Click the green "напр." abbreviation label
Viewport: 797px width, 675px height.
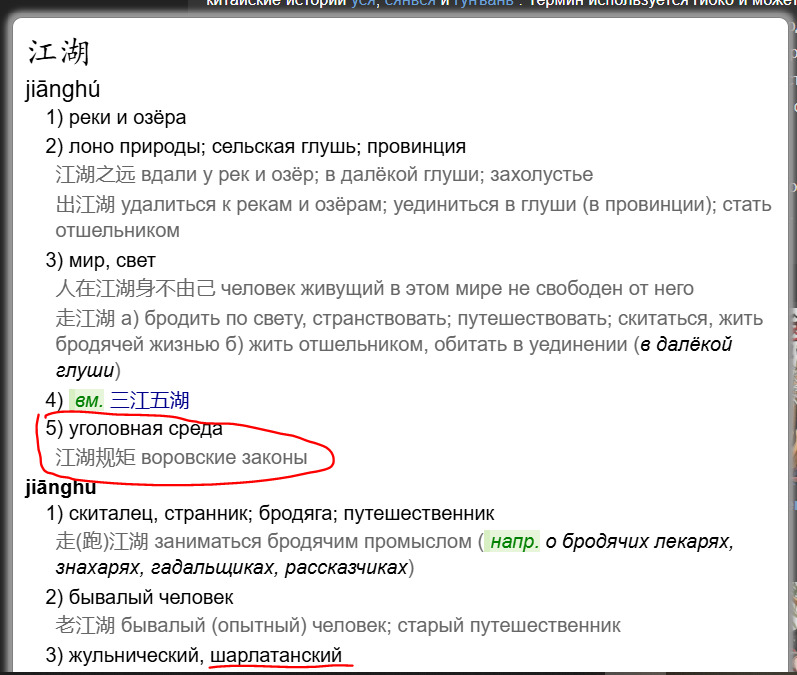[514, 542]
